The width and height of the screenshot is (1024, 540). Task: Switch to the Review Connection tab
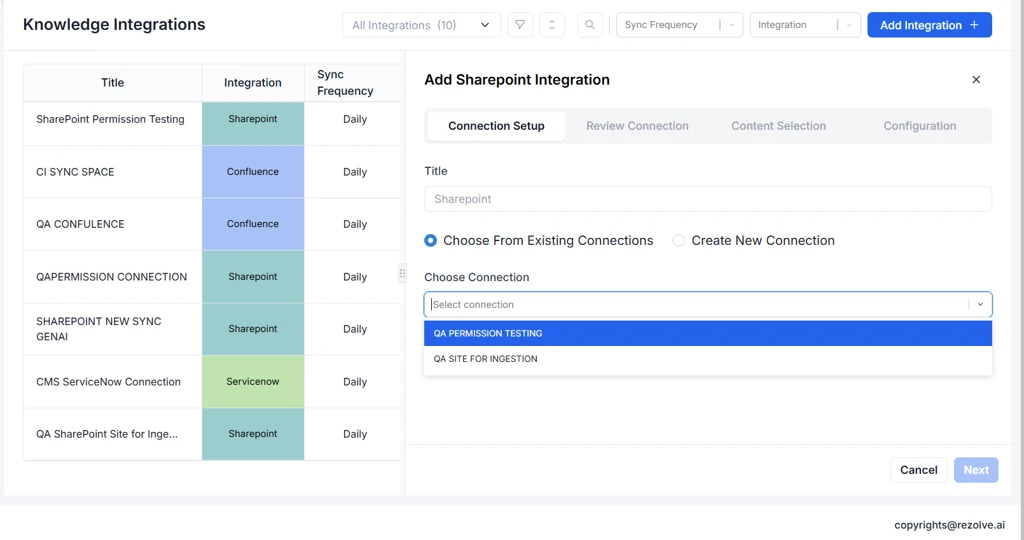coord(637,126)
